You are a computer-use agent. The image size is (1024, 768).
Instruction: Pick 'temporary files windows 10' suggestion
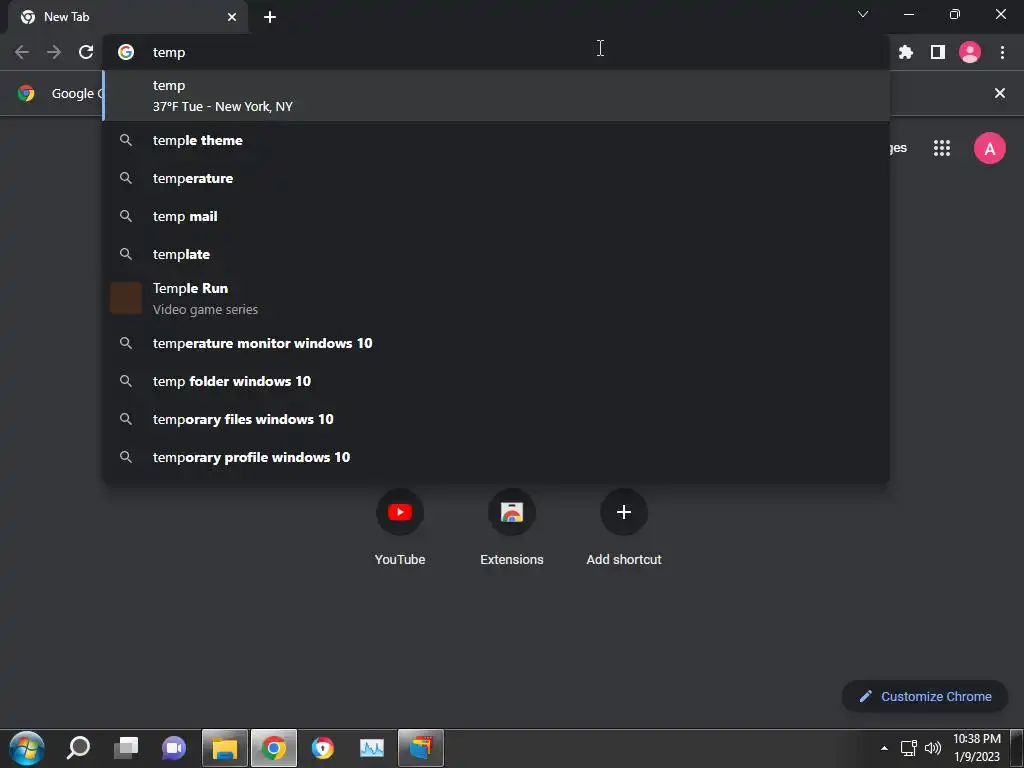[x=496, y=419]
